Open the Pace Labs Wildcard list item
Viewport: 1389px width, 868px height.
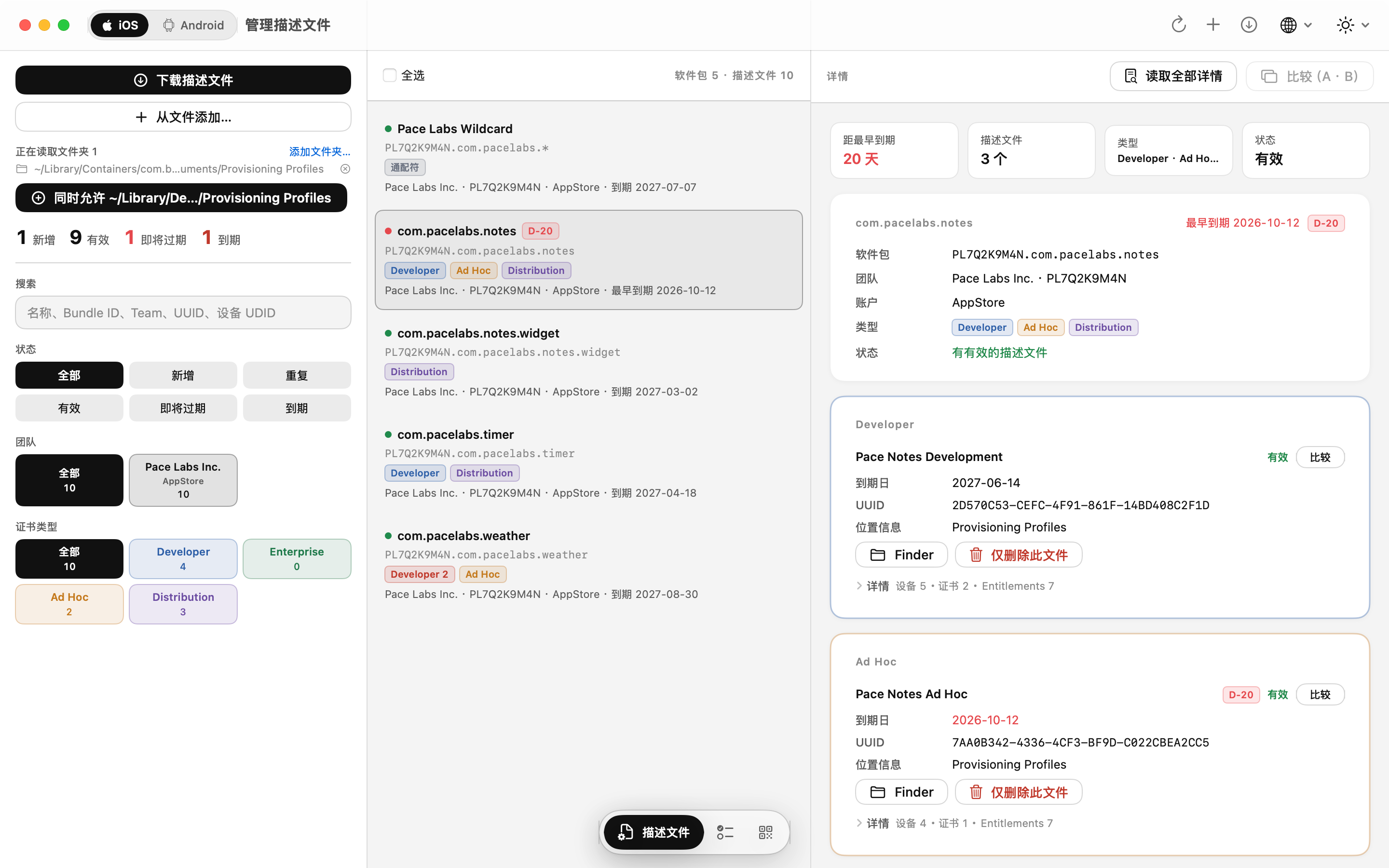click(x=588, y=157)
